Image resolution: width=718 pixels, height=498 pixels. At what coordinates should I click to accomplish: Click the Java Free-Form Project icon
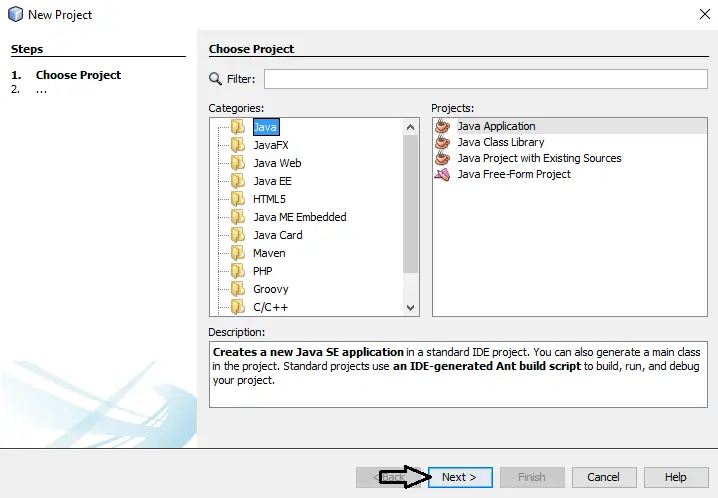point(442,174)
